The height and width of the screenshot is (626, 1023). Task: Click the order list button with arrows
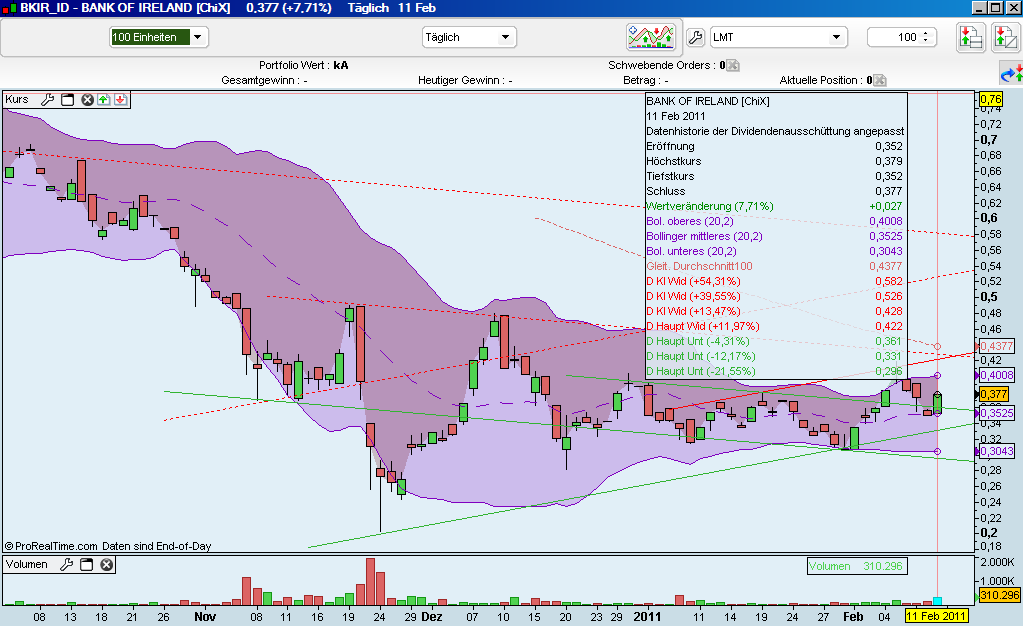click(971, 37)
